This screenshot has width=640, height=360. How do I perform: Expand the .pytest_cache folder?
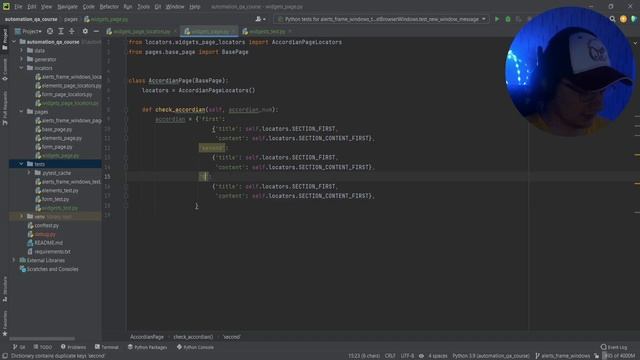click(29, 173)
